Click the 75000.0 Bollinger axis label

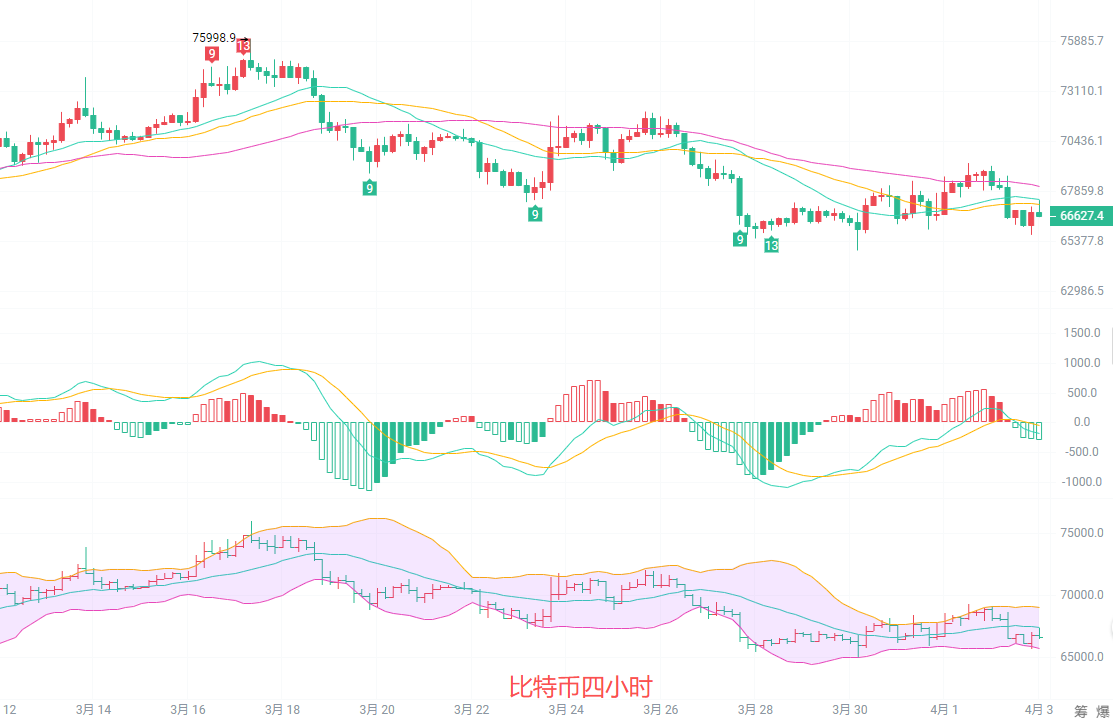pos(1081,533)
